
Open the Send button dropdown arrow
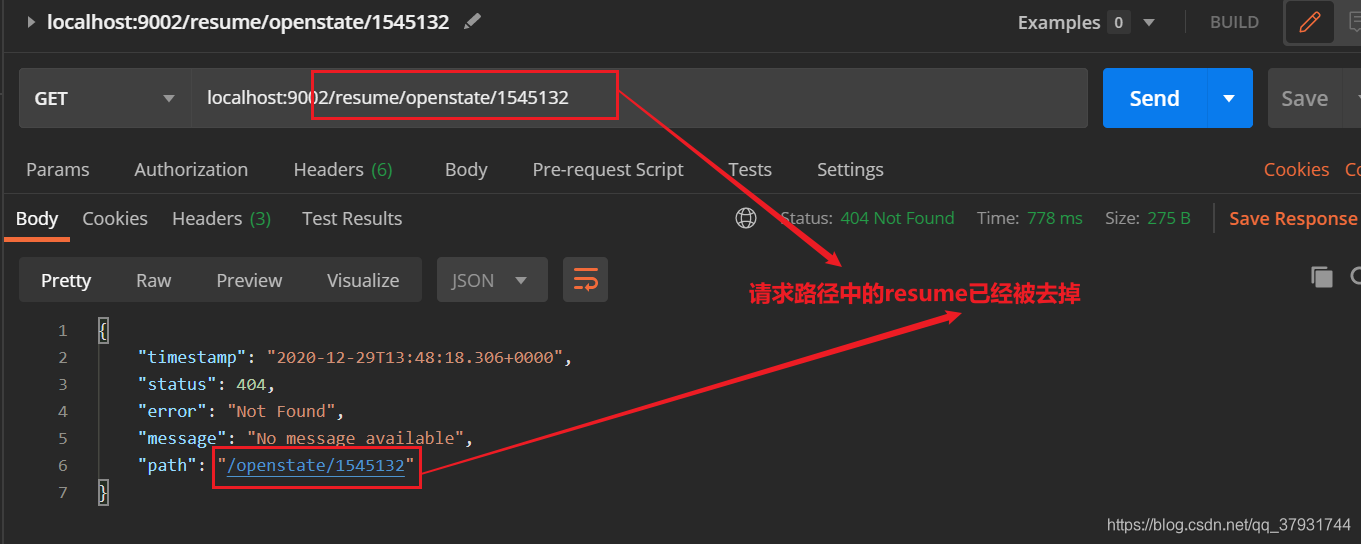1230,98
